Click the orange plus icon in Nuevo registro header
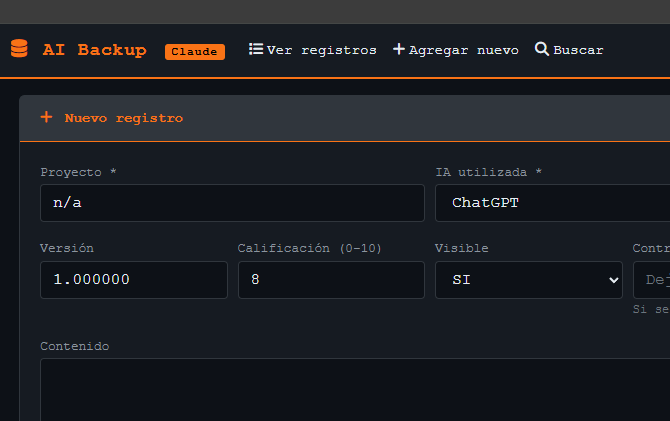 (46, 117)
